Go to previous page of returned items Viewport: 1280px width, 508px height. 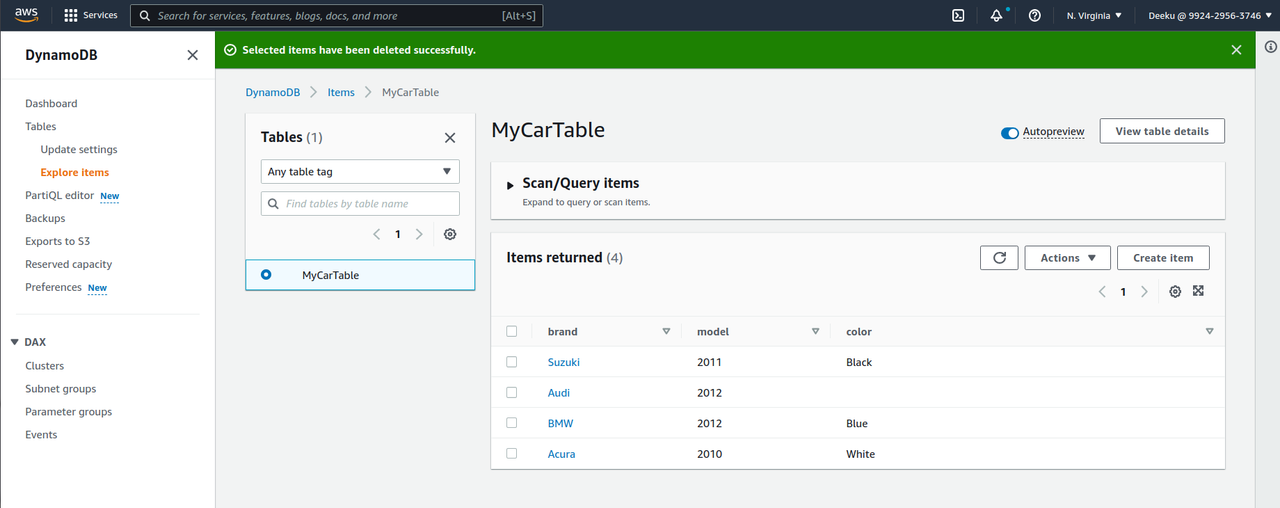1102,292
